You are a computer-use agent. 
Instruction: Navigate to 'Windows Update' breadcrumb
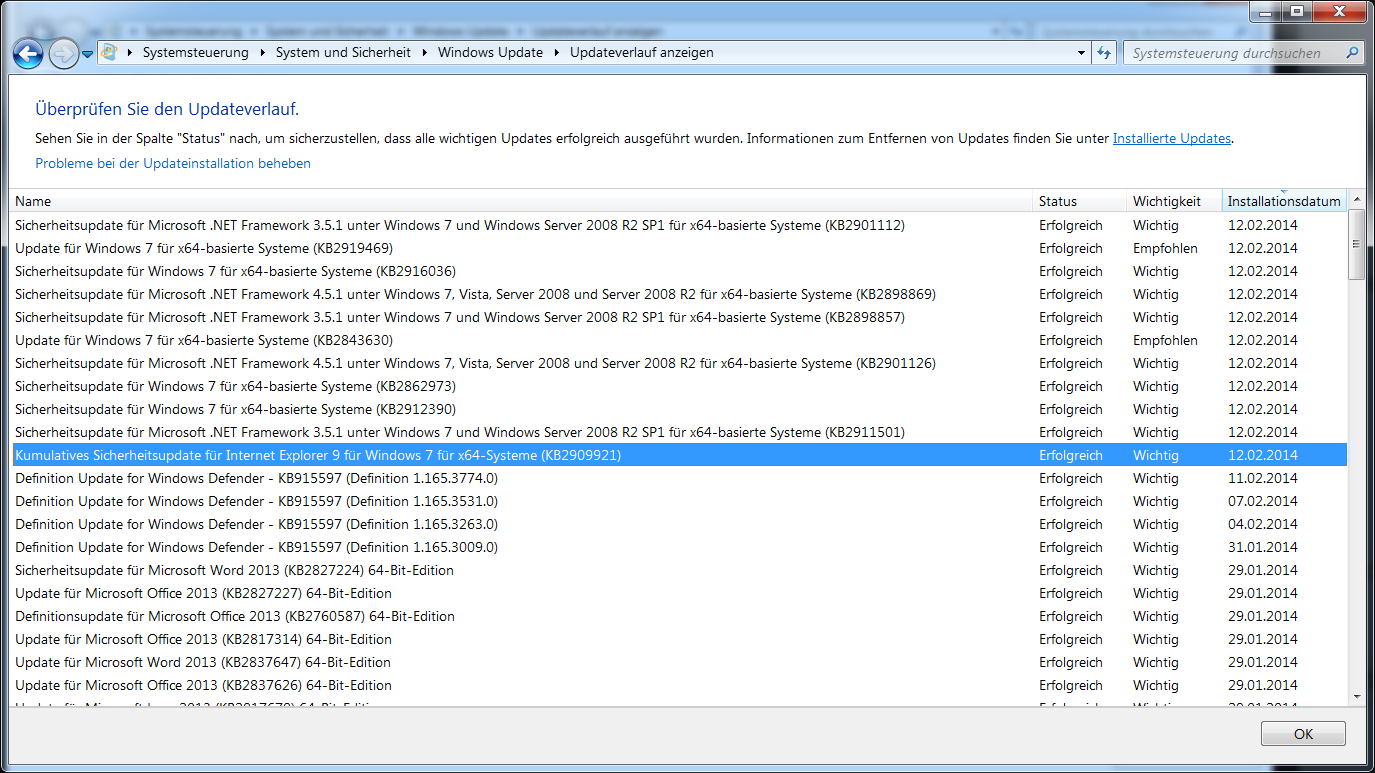490,53
